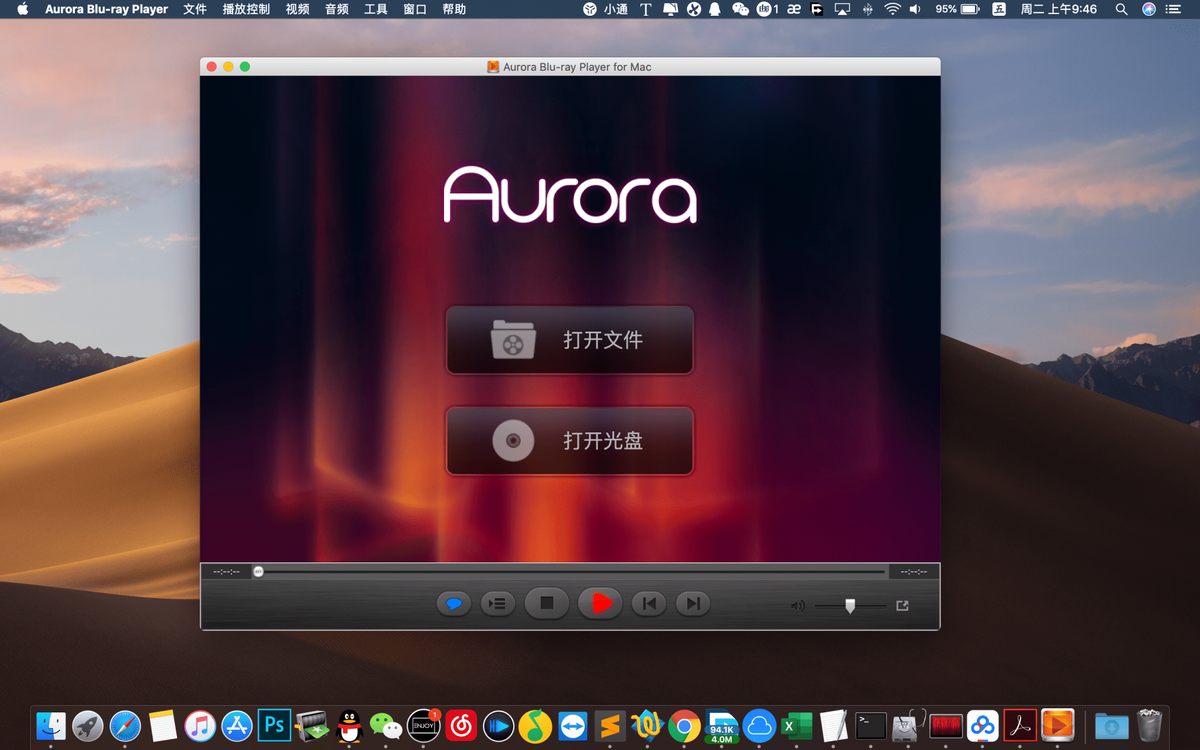Open QQ penguin icon in Dock
This screenshot has width=1200, height=750.
click(349, 724)
